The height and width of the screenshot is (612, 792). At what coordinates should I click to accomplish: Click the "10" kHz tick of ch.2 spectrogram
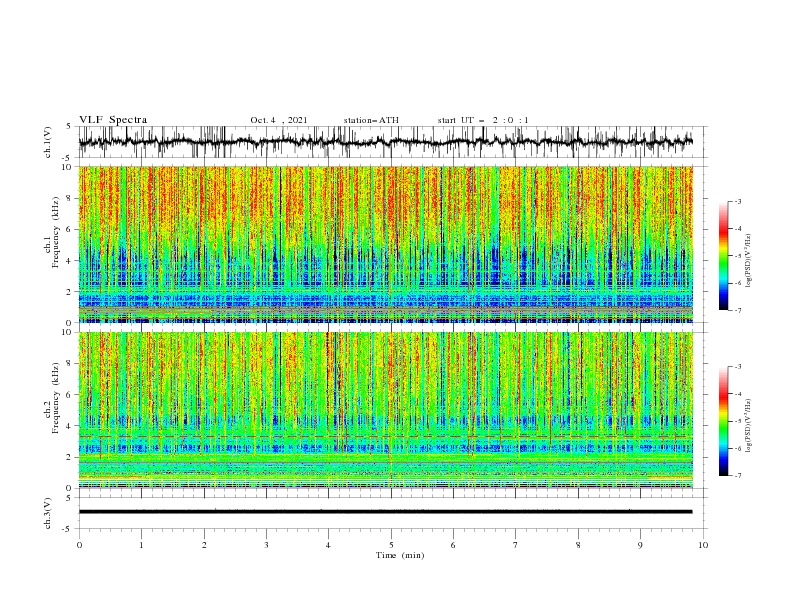coord(68,332)
